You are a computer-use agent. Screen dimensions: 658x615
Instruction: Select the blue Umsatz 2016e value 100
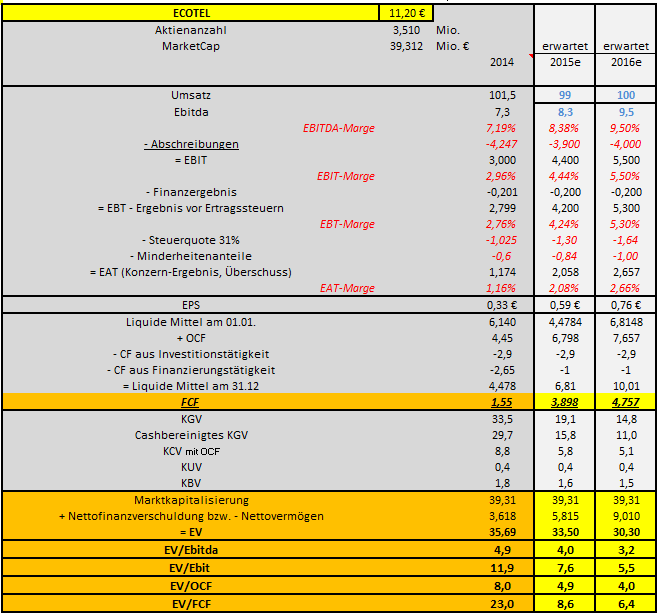pos(626,95)
